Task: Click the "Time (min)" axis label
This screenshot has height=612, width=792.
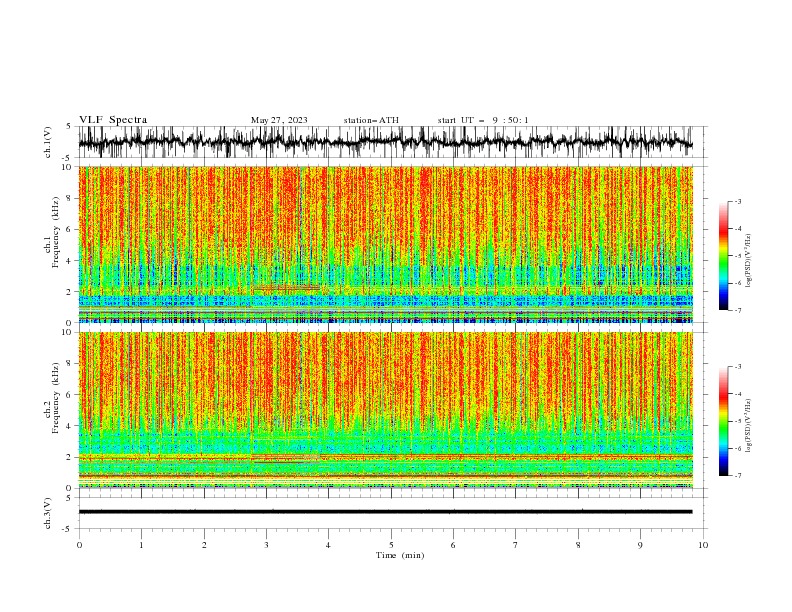Action: coord(400,555)
